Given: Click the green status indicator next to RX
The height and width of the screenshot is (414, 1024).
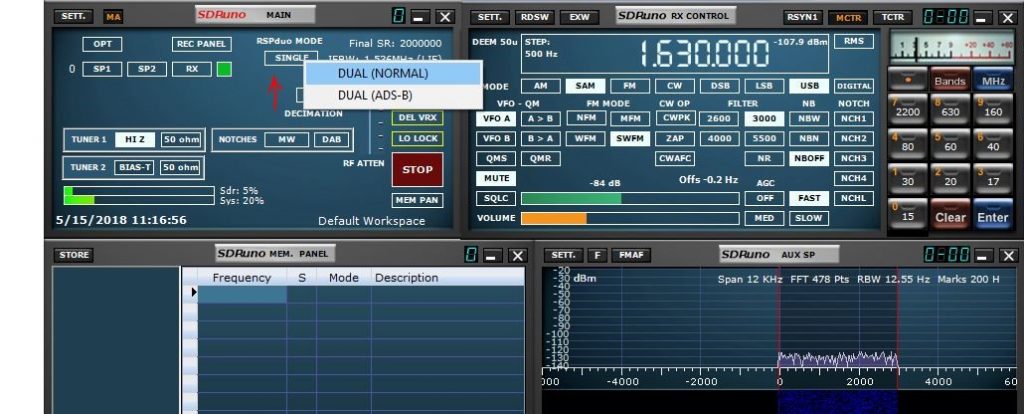Looking at the screenshot, I should (x=224, y=69).
